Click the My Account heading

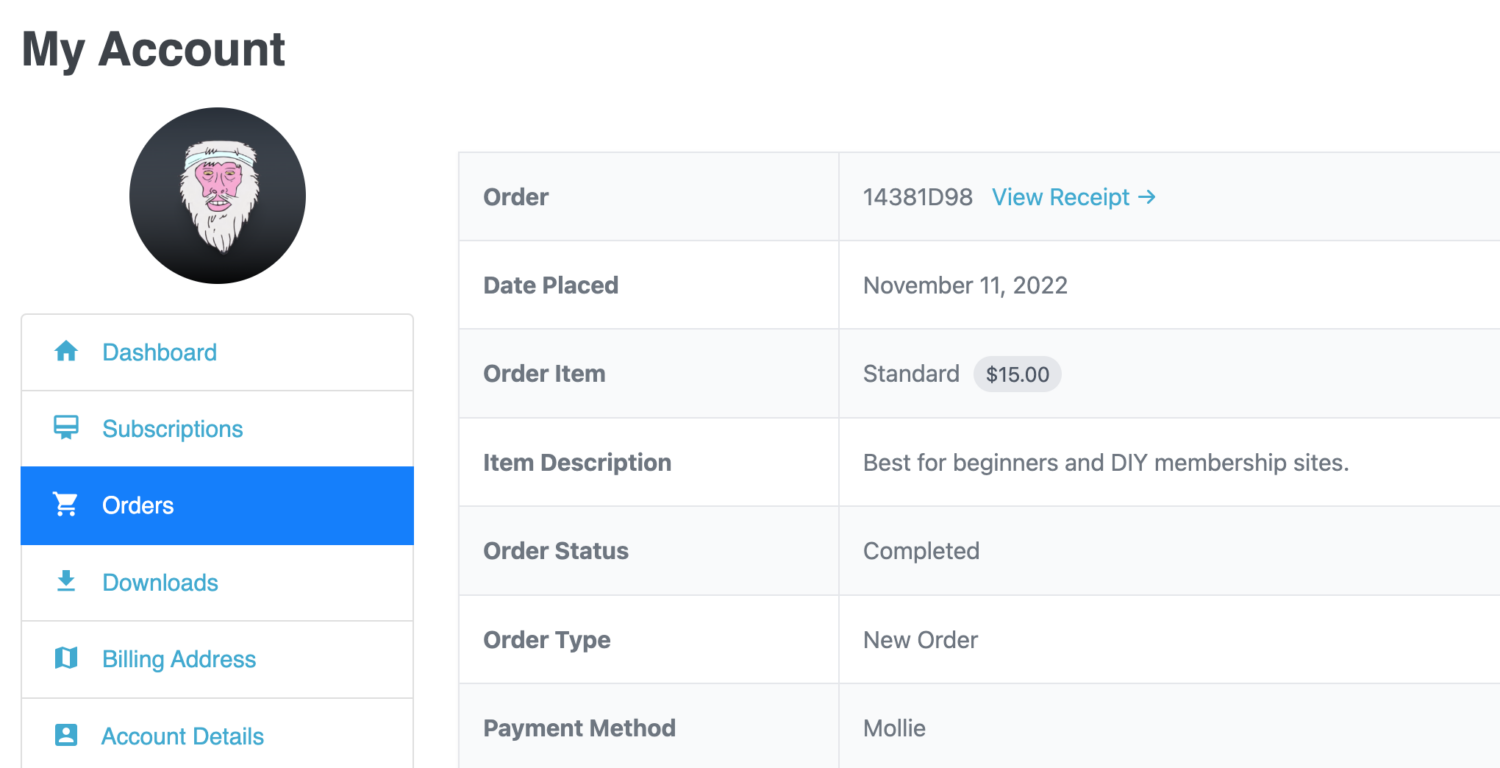pyautogui.click(x=154, y=50)
